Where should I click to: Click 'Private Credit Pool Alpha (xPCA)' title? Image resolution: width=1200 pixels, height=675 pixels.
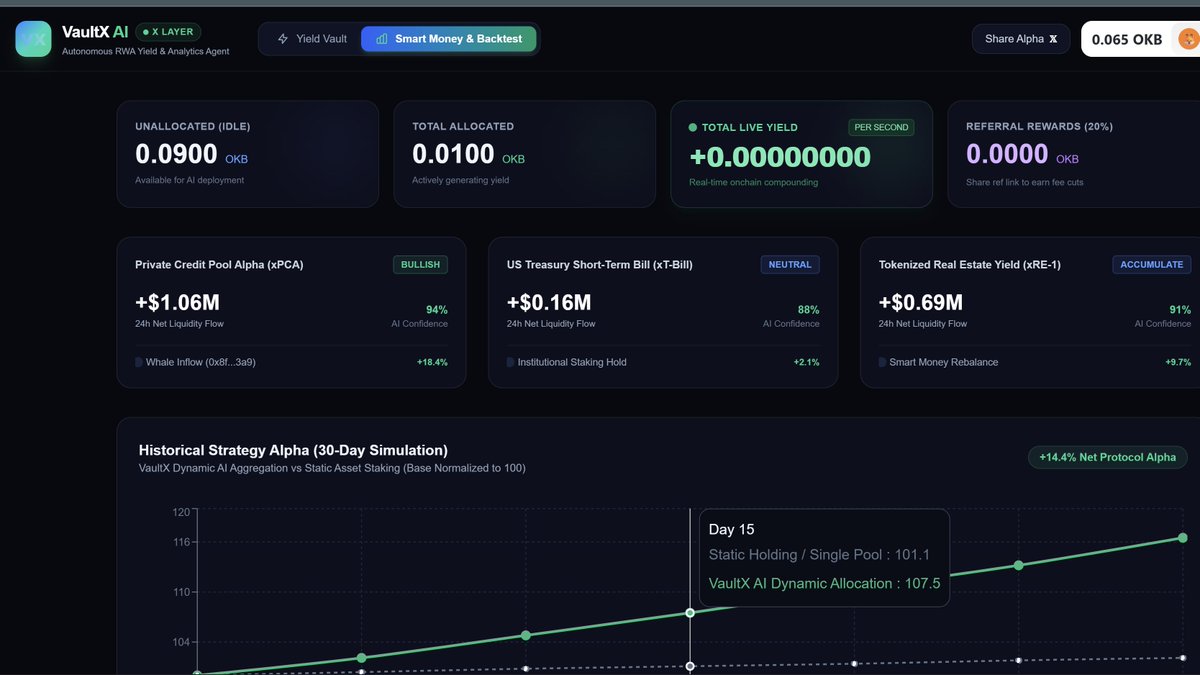219,265
